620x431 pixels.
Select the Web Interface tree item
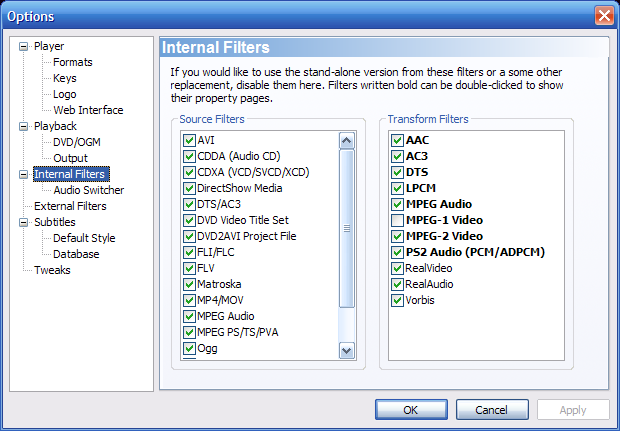click(x=88, y=110)
